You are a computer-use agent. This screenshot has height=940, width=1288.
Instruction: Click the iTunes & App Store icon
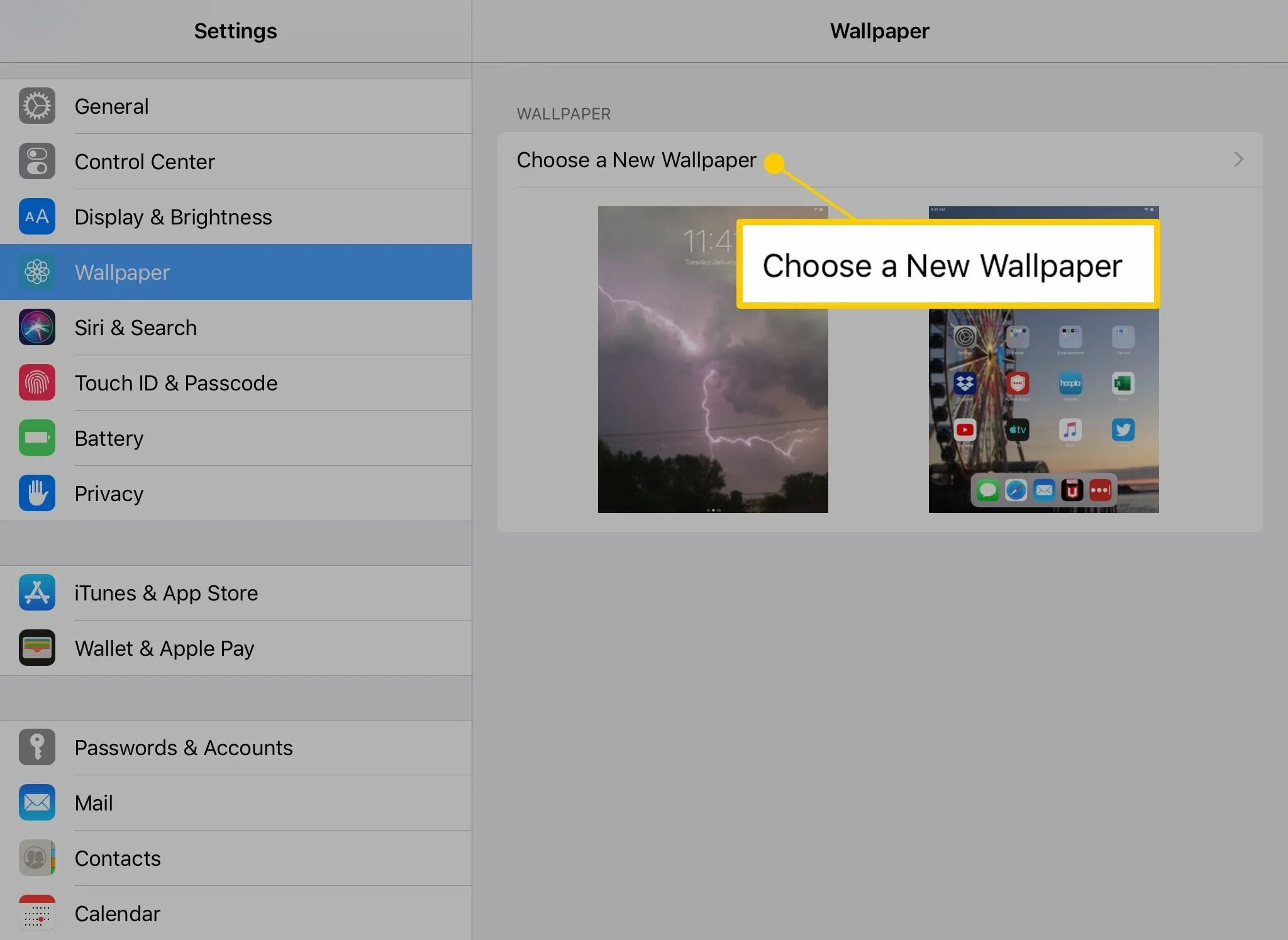[36, 593]
